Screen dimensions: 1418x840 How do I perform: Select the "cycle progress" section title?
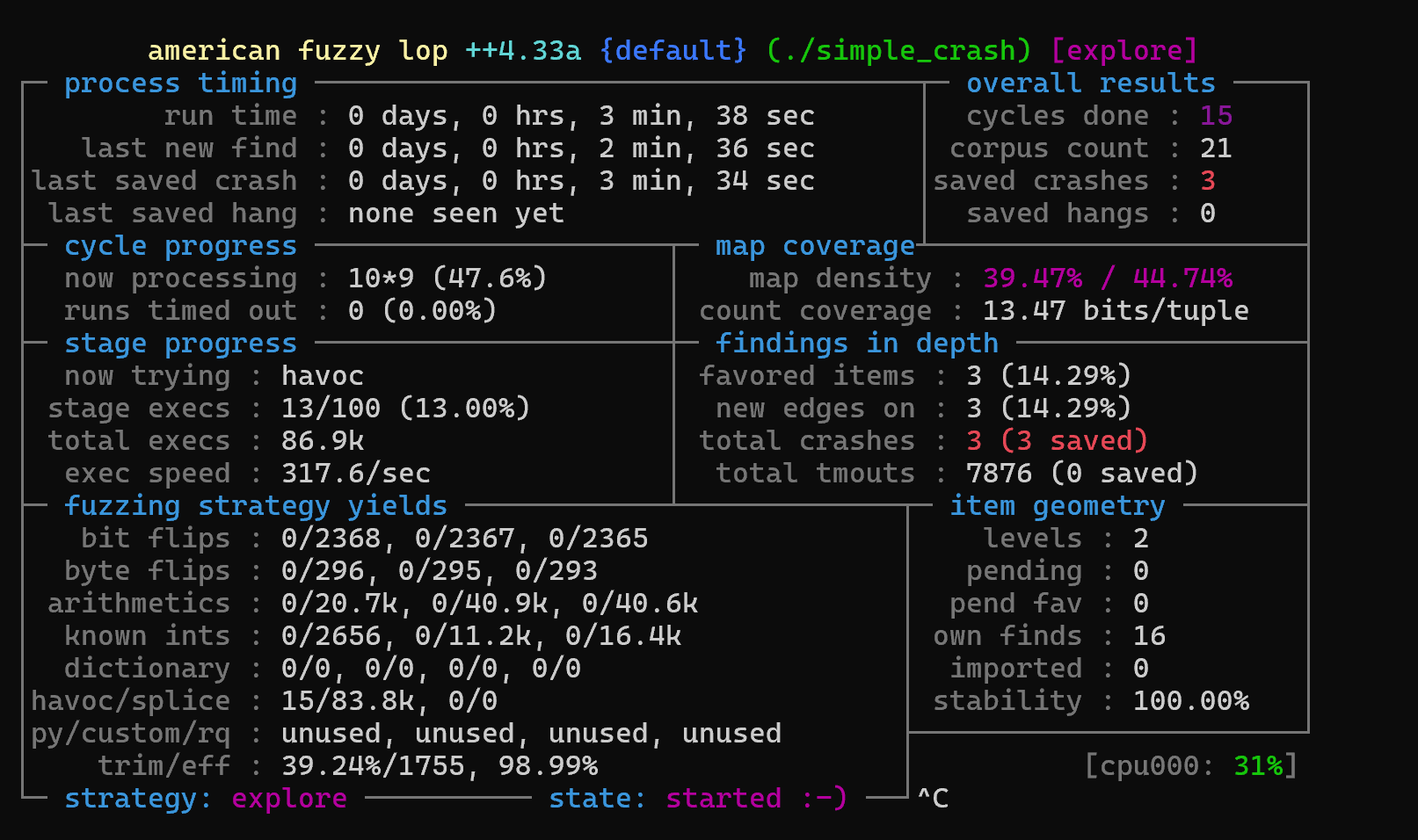pos(180,246)
